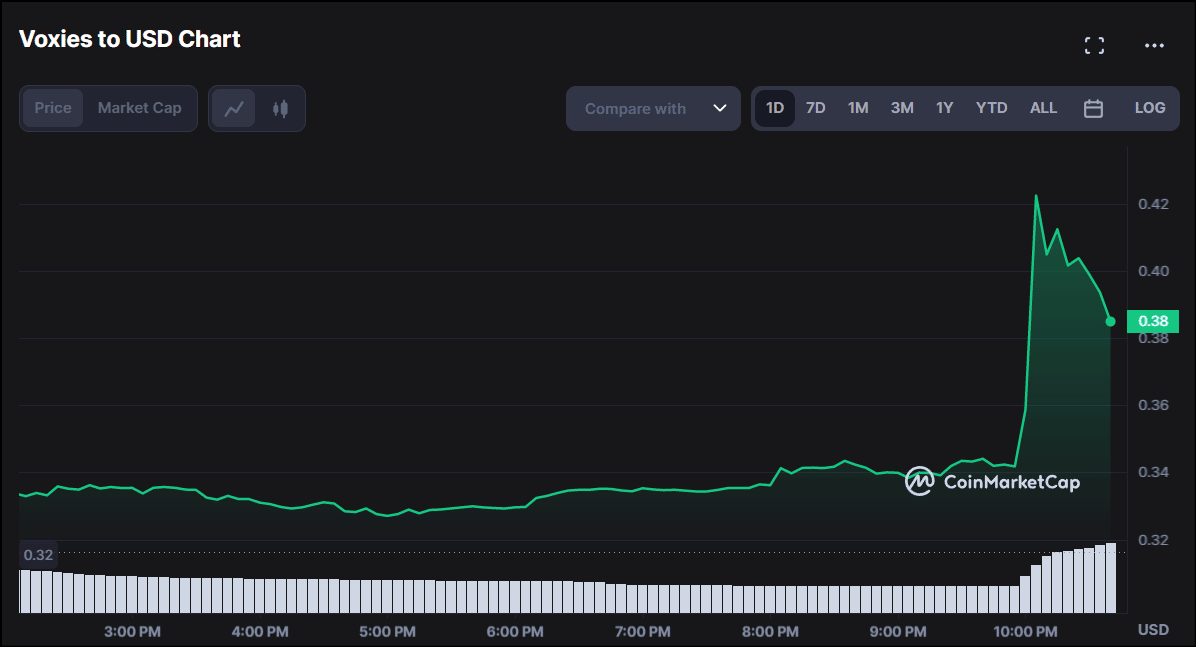
Task: Show the 1M time range
Action: click(x=858, y=108)
